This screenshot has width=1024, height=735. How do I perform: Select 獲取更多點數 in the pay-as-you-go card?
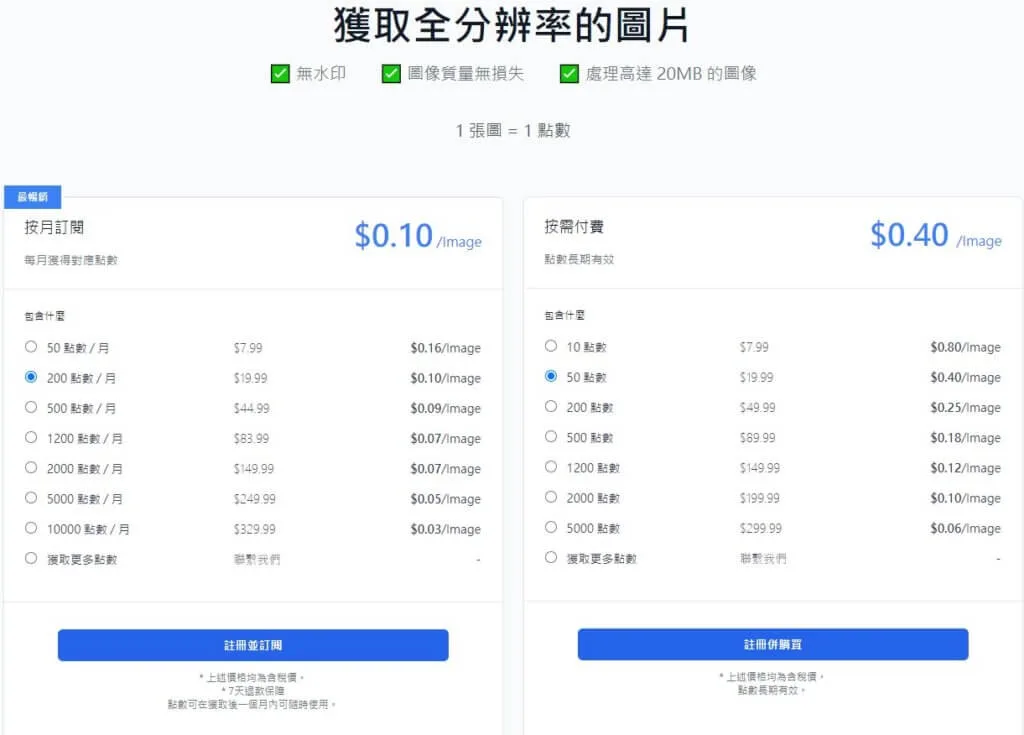[x=551, y=557]
